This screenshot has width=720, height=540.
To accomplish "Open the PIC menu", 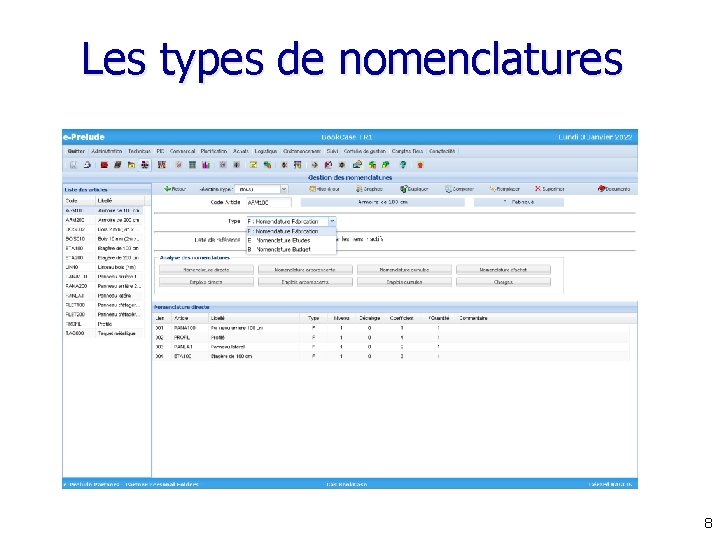I will pyautogui.click(x=160, y=151).
